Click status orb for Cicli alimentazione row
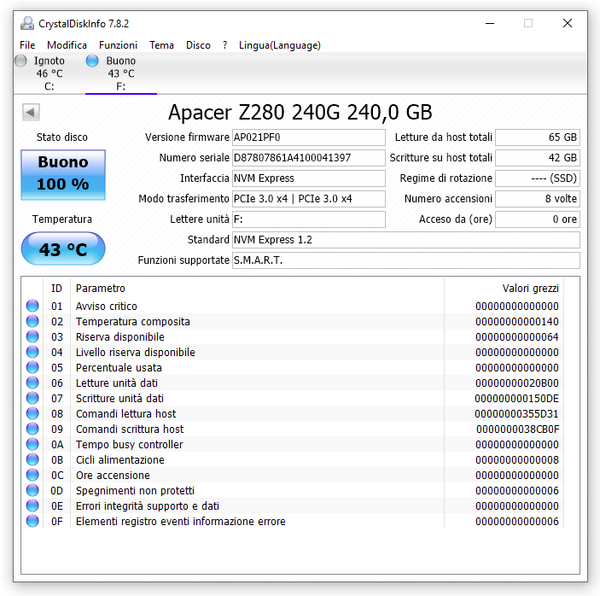The height and width of the screenshot is (596, 600). pyautogui.click(x=33, y=459)
